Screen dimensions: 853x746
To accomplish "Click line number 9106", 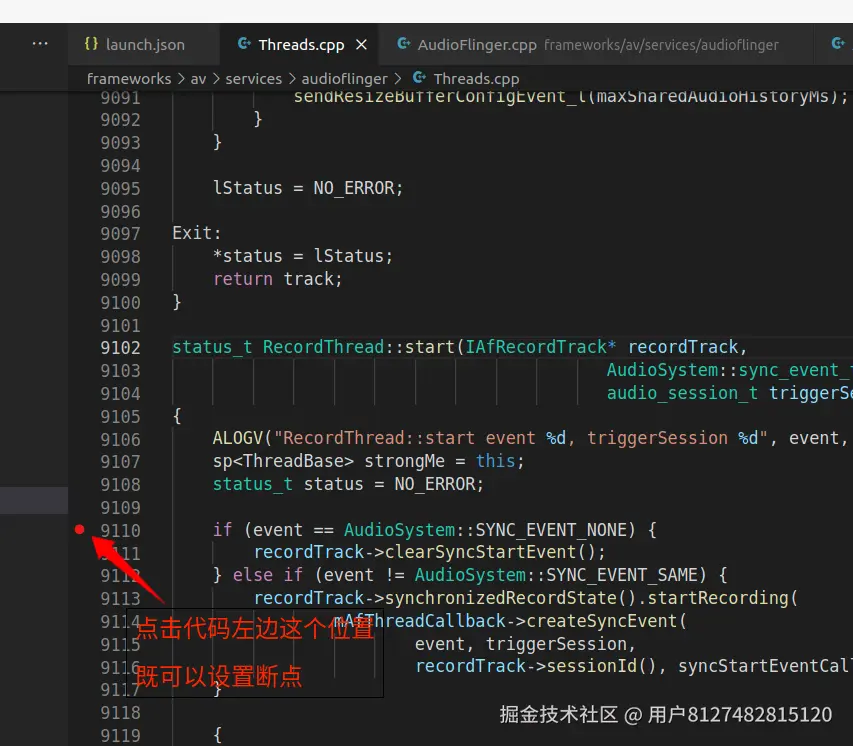I will click(120, 440).
